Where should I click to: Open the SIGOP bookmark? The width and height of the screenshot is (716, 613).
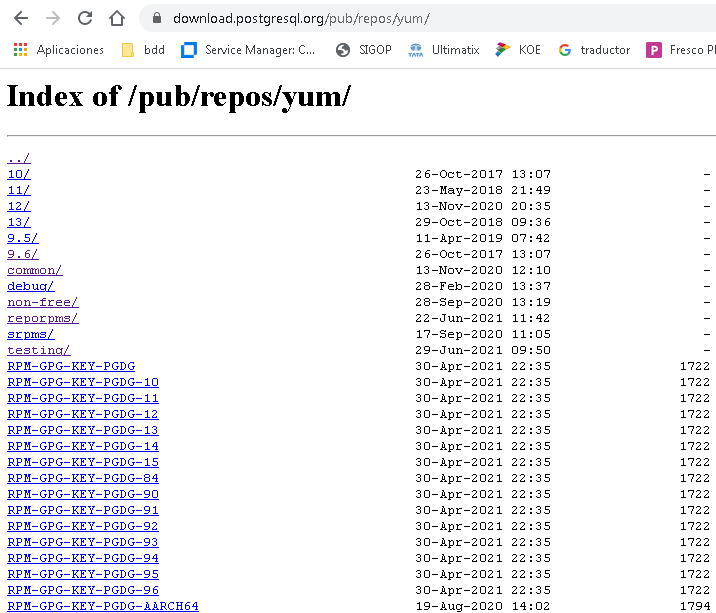click(x=364, y=49)
